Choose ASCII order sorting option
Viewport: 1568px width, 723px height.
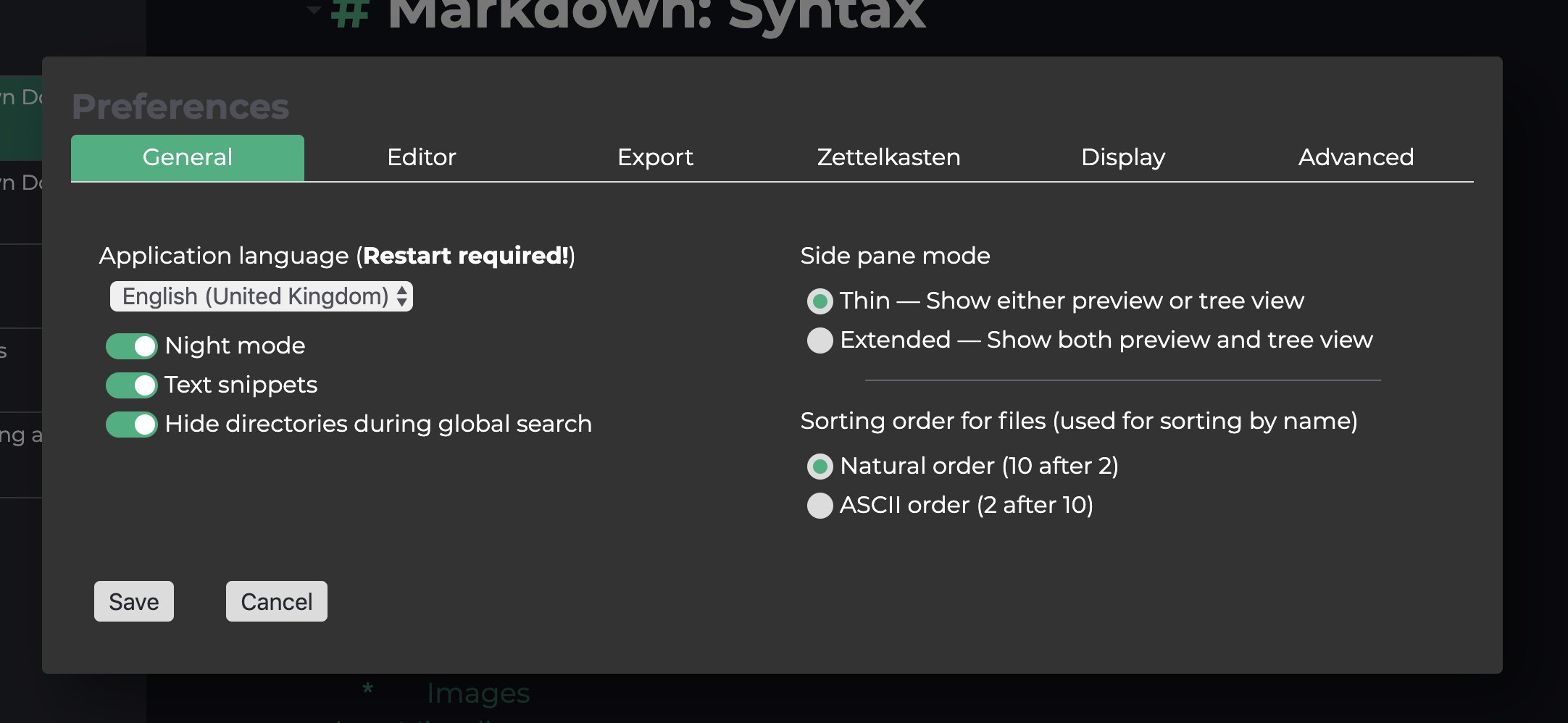(x=820, y=506)
